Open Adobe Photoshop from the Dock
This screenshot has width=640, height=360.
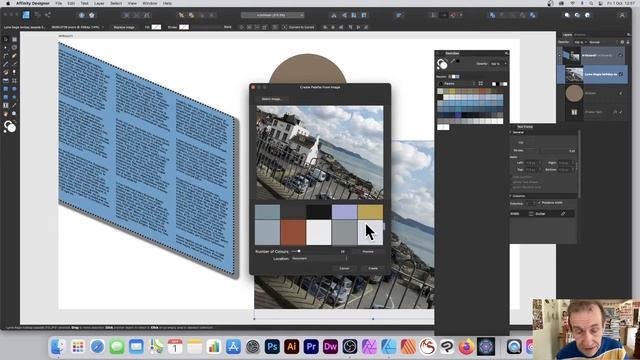pos(272,347)
